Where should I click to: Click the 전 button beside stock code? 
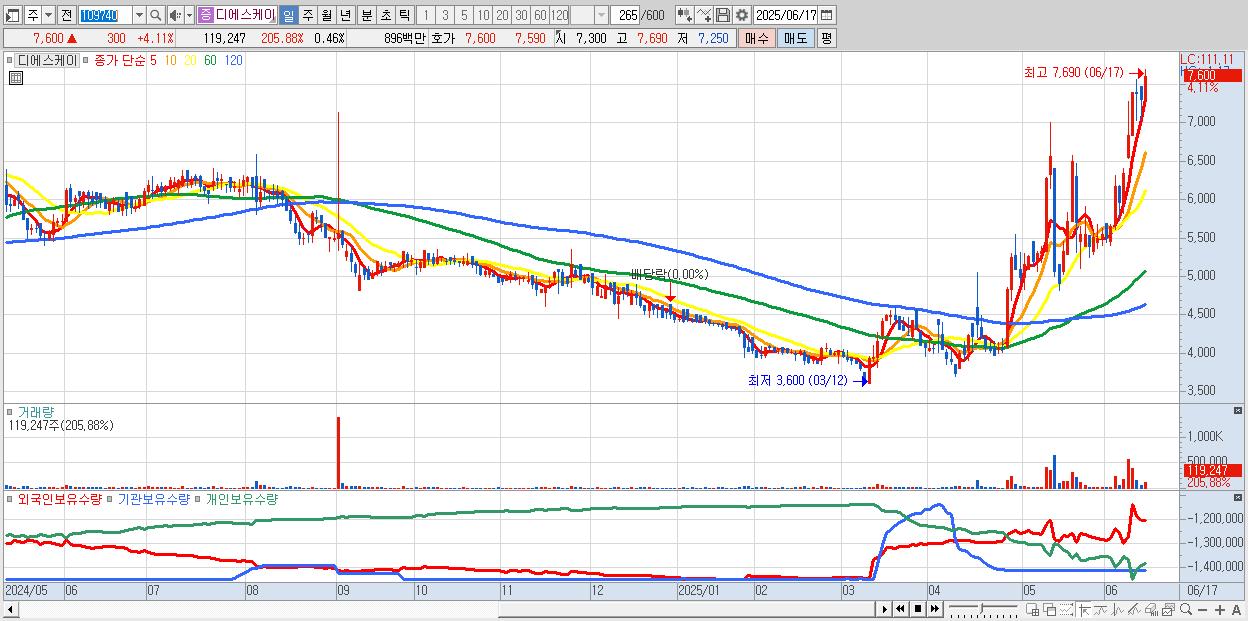point(66,15)
